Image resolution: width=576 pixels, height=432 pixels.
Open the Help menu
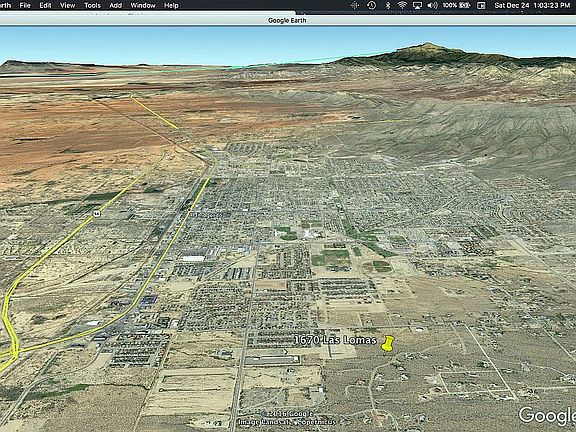(171, 5)
